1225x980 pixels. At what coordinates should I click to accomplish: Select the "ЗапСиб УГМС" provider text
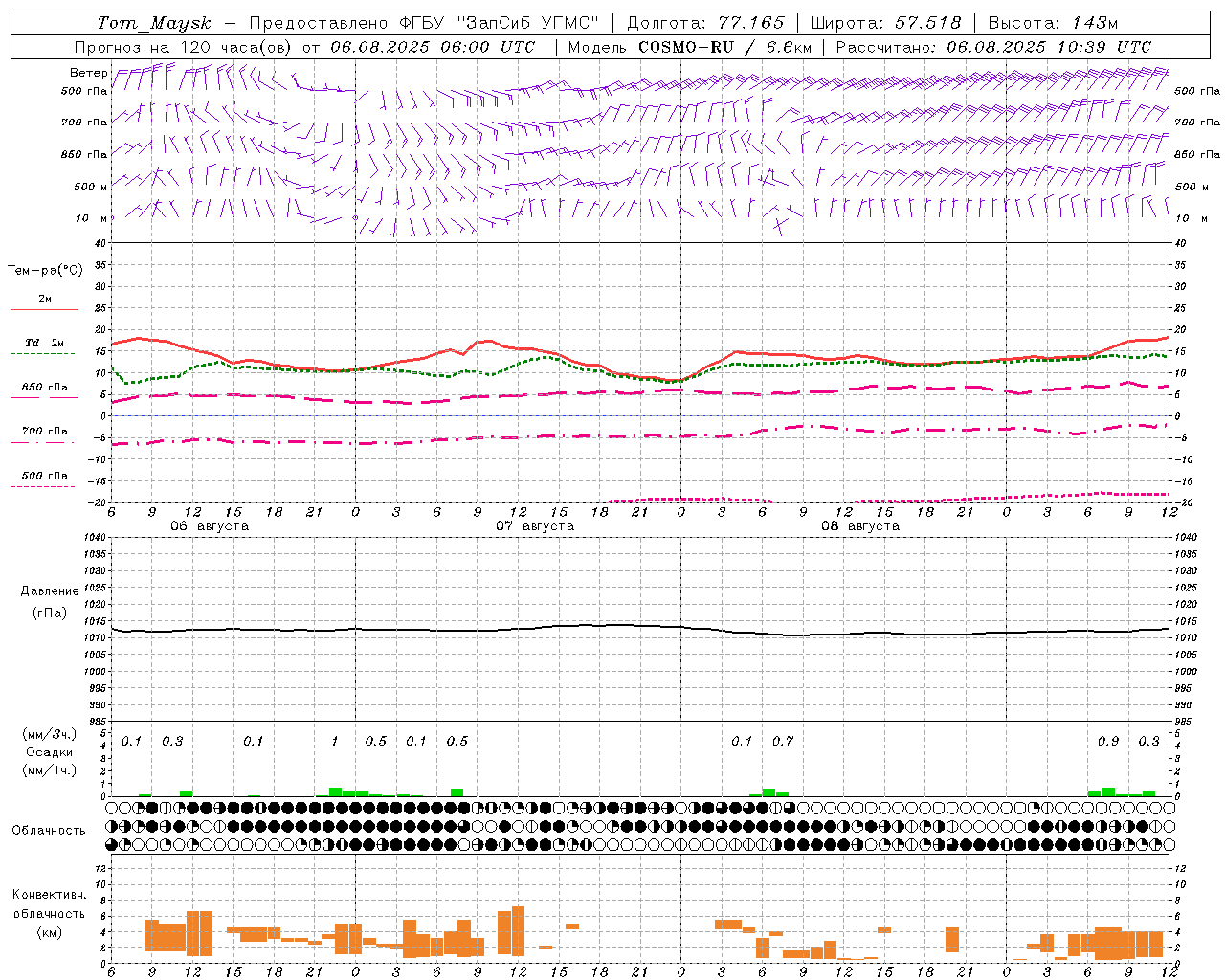point(529,23)
